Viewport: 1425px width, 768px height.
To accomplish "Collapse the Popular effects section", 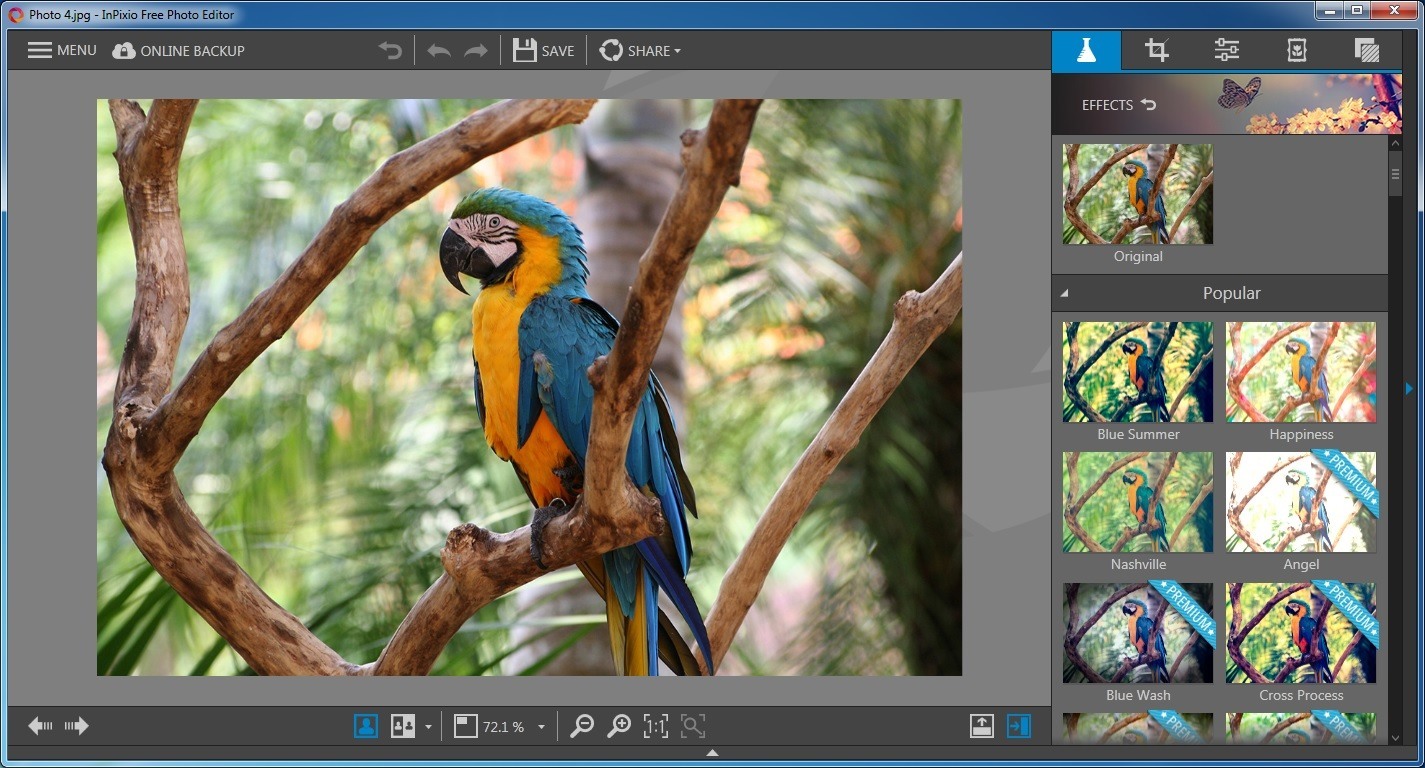I will click(x=1064, y=293).
